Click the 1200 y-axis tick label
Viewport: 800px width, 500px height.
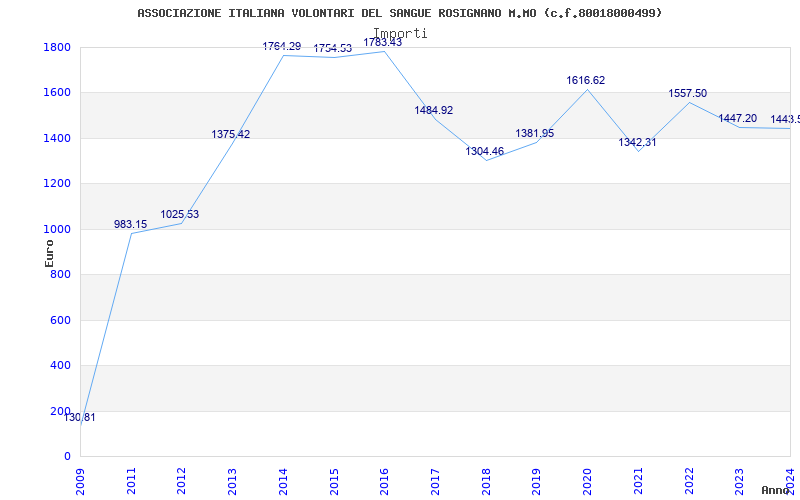tap(58, 184)
